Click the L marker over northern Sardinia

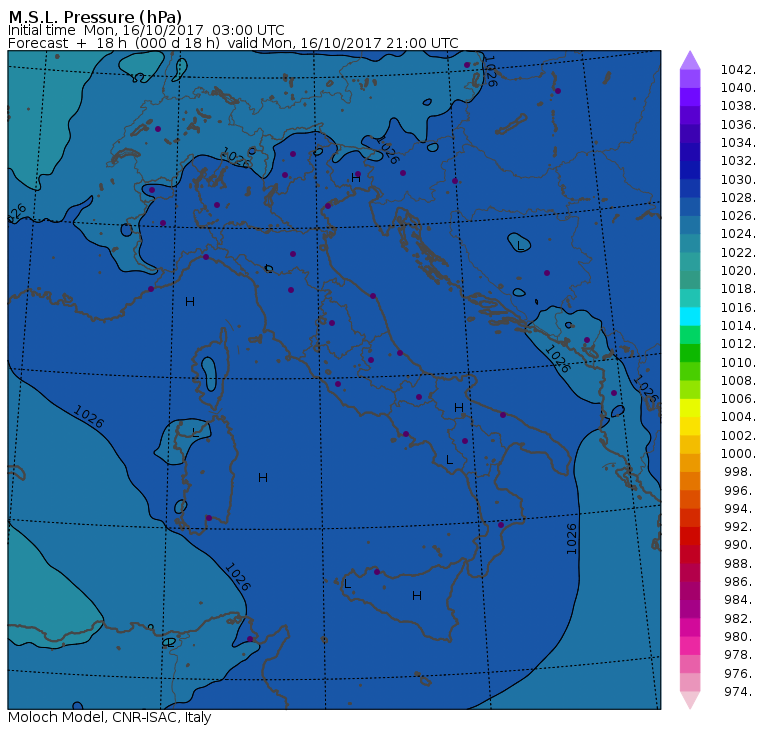point(195,432)
